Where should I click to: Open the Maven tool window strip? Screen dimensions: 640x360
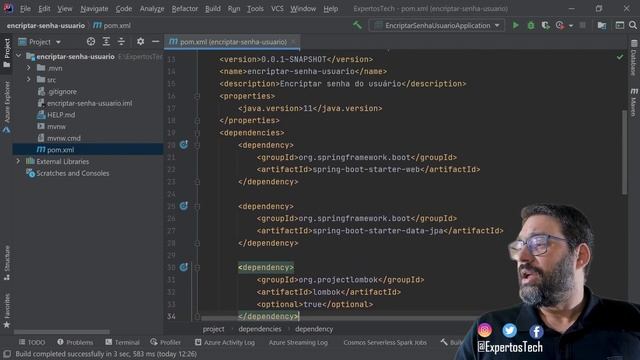click(x=634, y=102)
